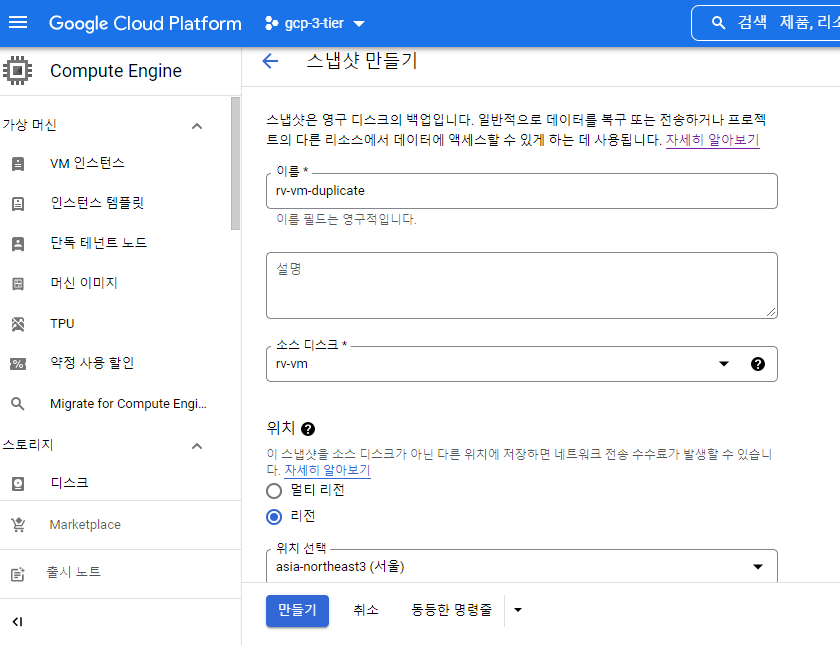Click the Compute Engine heading
Image resolution: width=840 pixels, height=645 pixels.
tap(116, 71)
